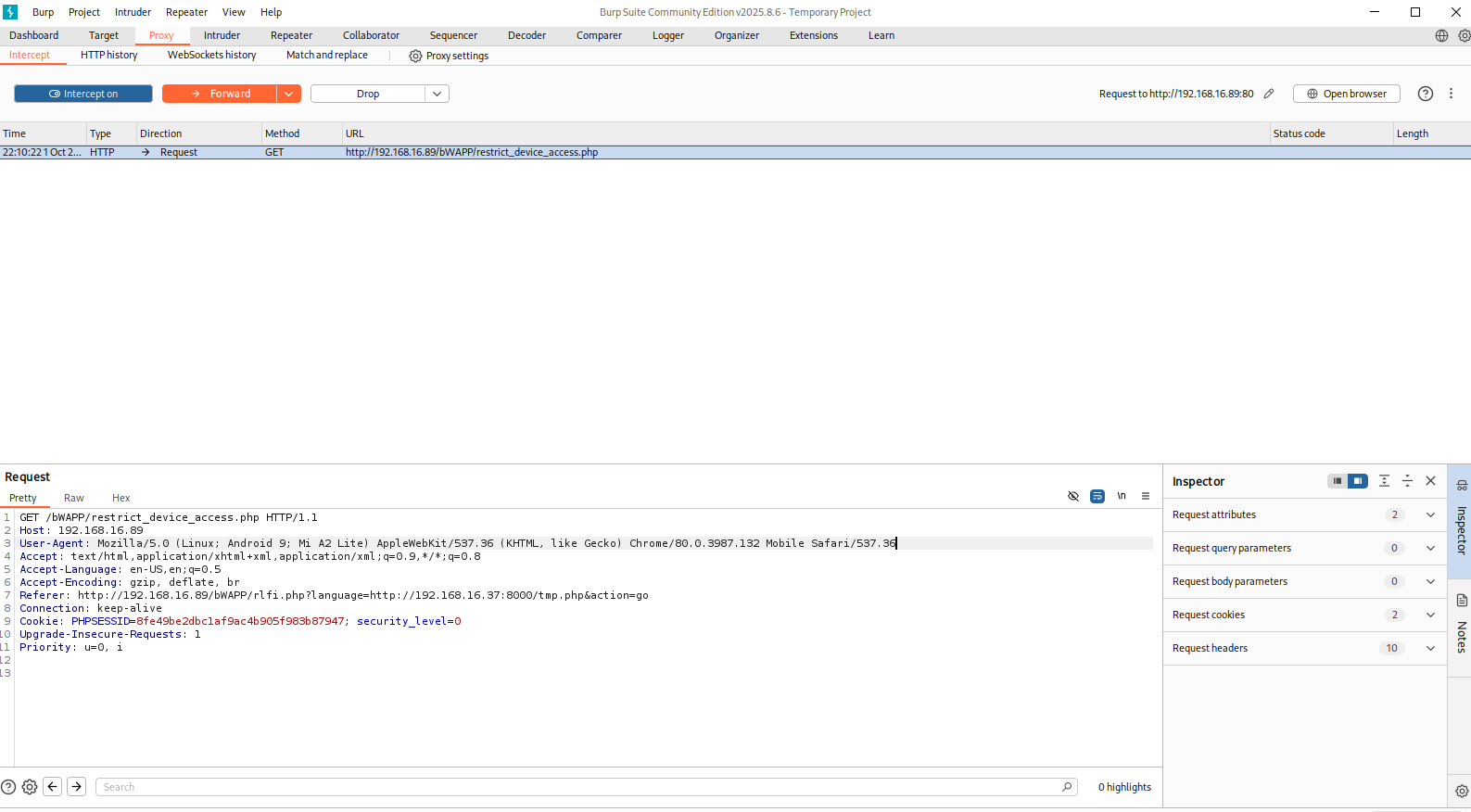
Task: Toggle show newline characters button
Action: 1122,496
